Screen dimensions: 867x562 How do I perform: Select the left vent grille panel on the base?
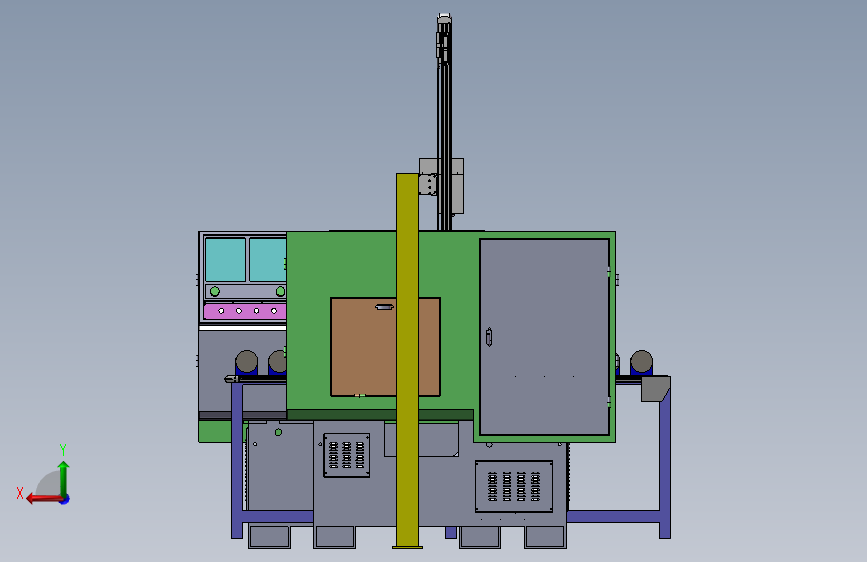tap(347, 455)
